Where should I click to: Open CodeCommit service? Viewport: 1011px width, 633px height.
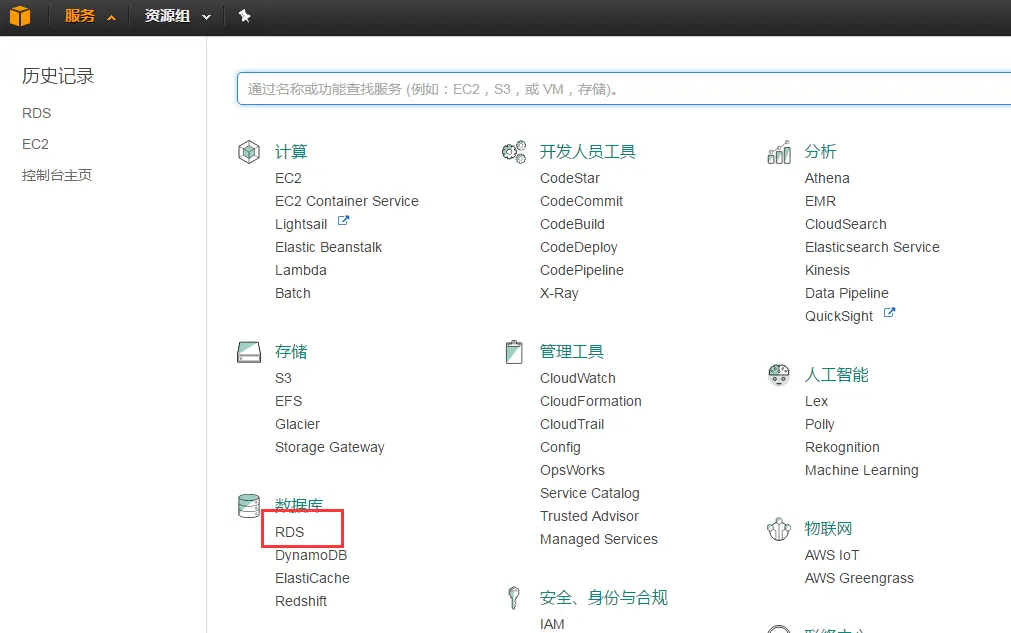coord(582,202)
